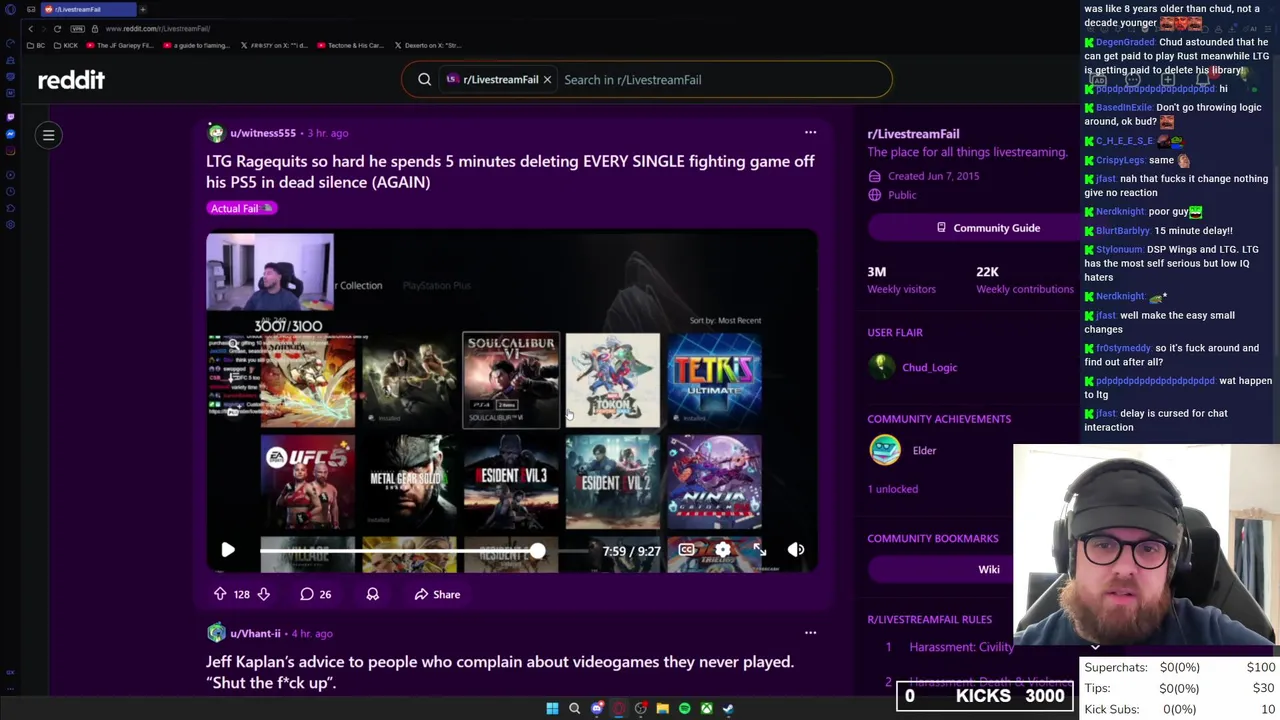Open Xbox app from the taskbar
Image resolution: width=1280 pixels, height=720 pixels.
706,708
